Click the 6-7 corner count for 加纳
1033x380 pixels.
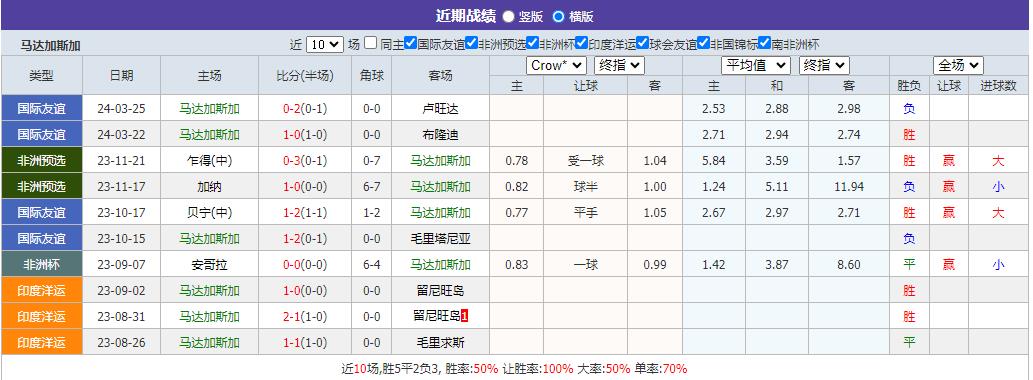[372, 186]
